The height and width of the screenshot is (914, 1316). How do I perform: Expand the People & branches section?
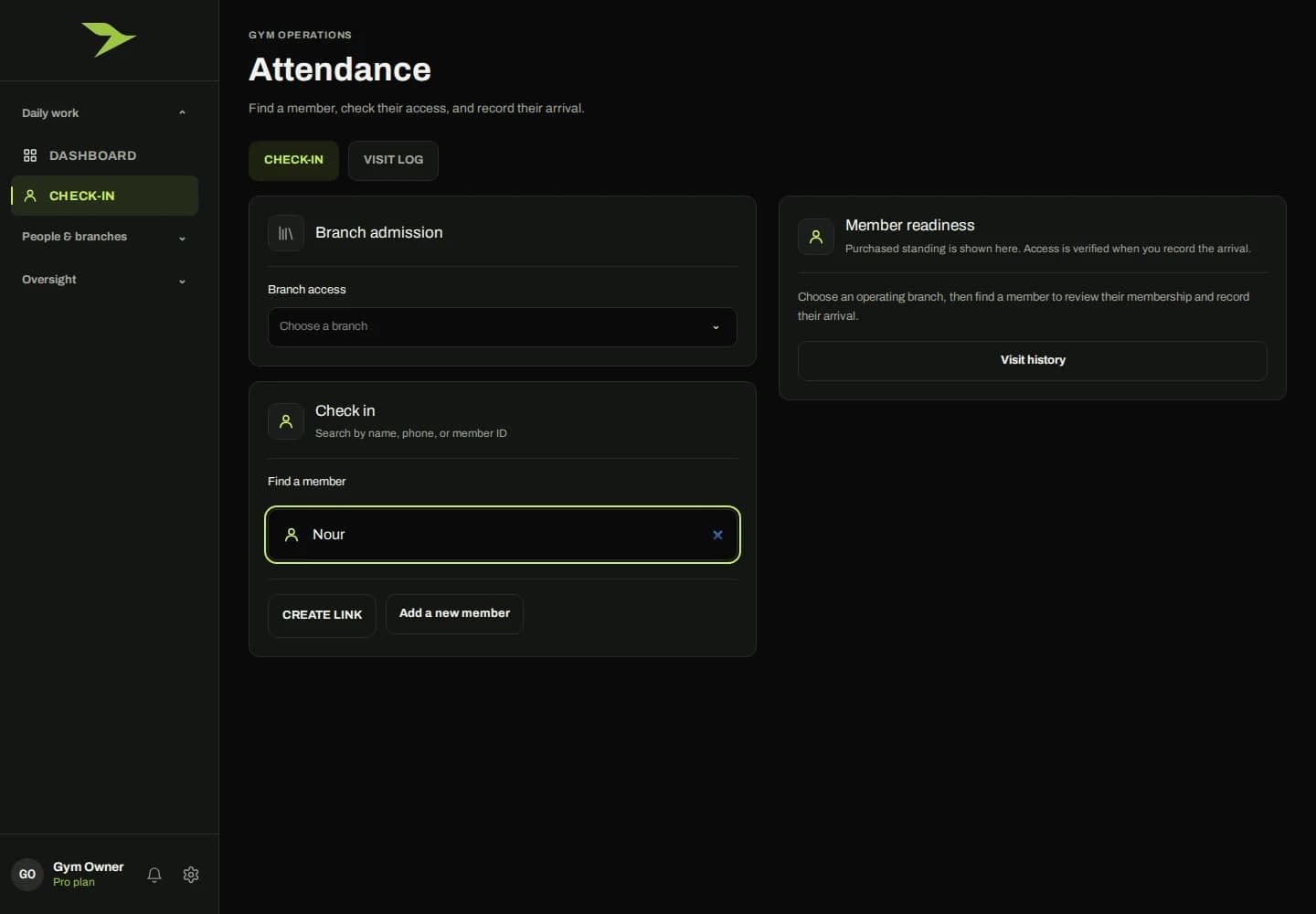pos(104,237)
